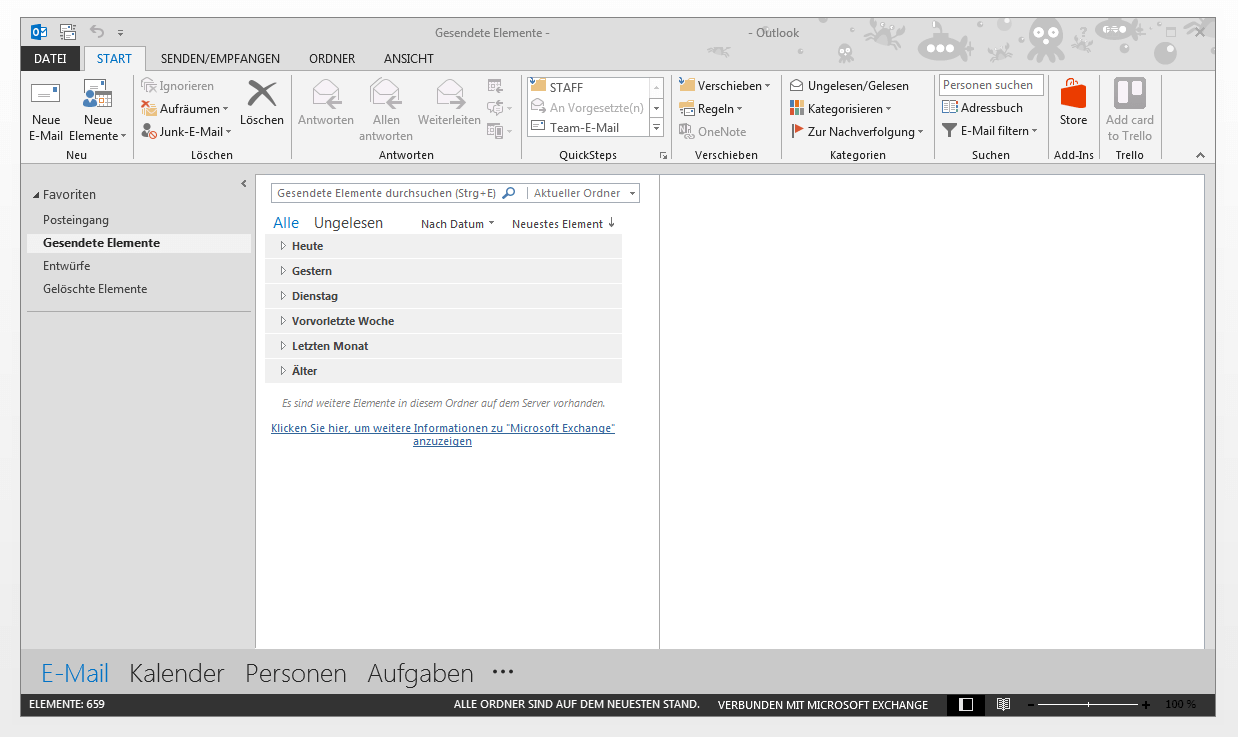Open the Nach Datum arrangement dropdown
The width and height of the screenshot is (1238, 737).
(x=458, y=224)
